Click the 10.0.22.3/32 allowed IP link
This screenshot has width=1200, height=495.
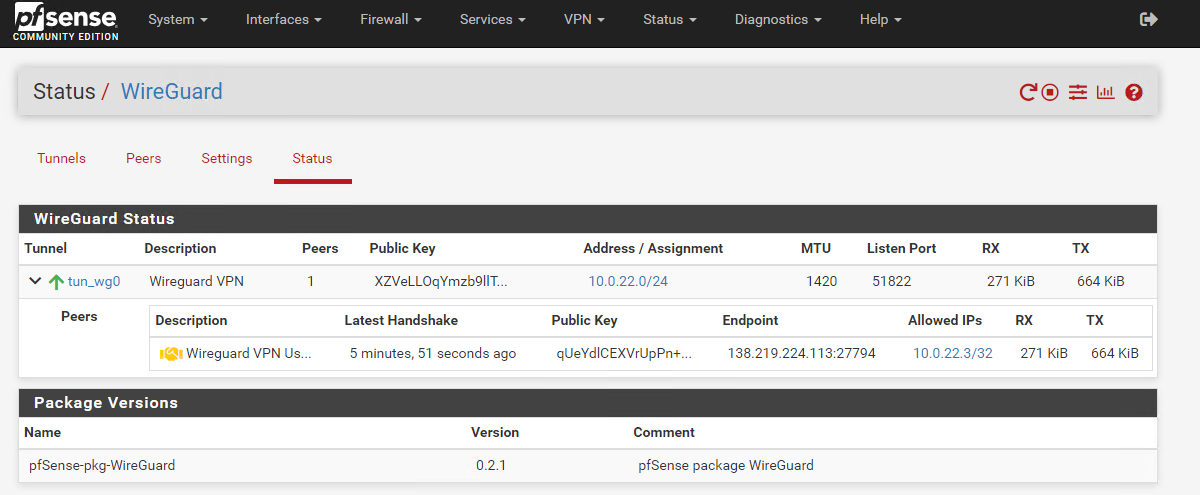click(952, 353)
